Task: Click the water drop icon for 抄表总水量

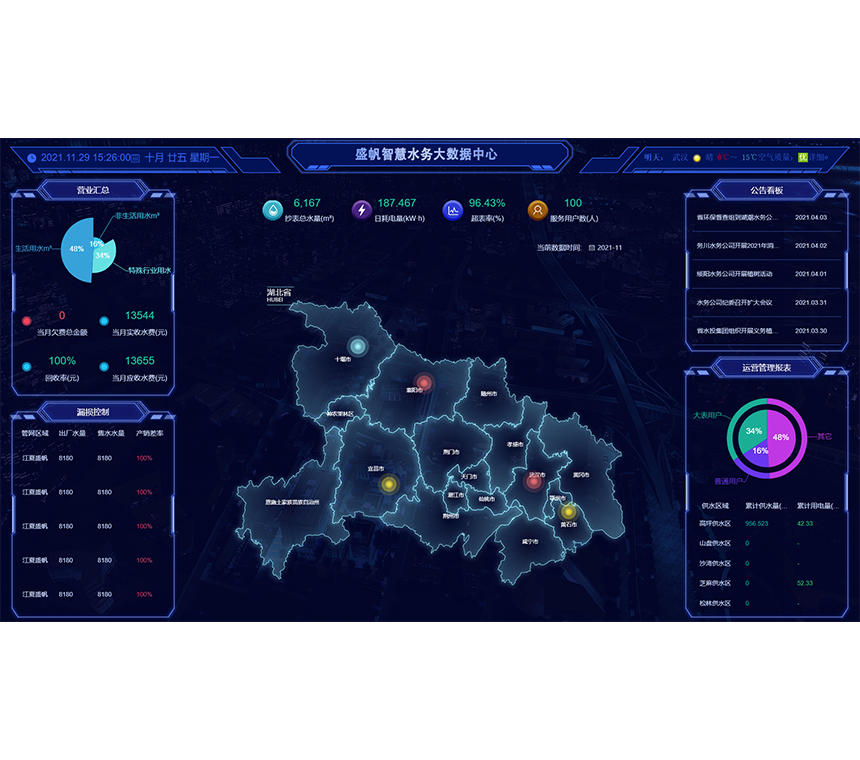Action: [x=272, y=210]
